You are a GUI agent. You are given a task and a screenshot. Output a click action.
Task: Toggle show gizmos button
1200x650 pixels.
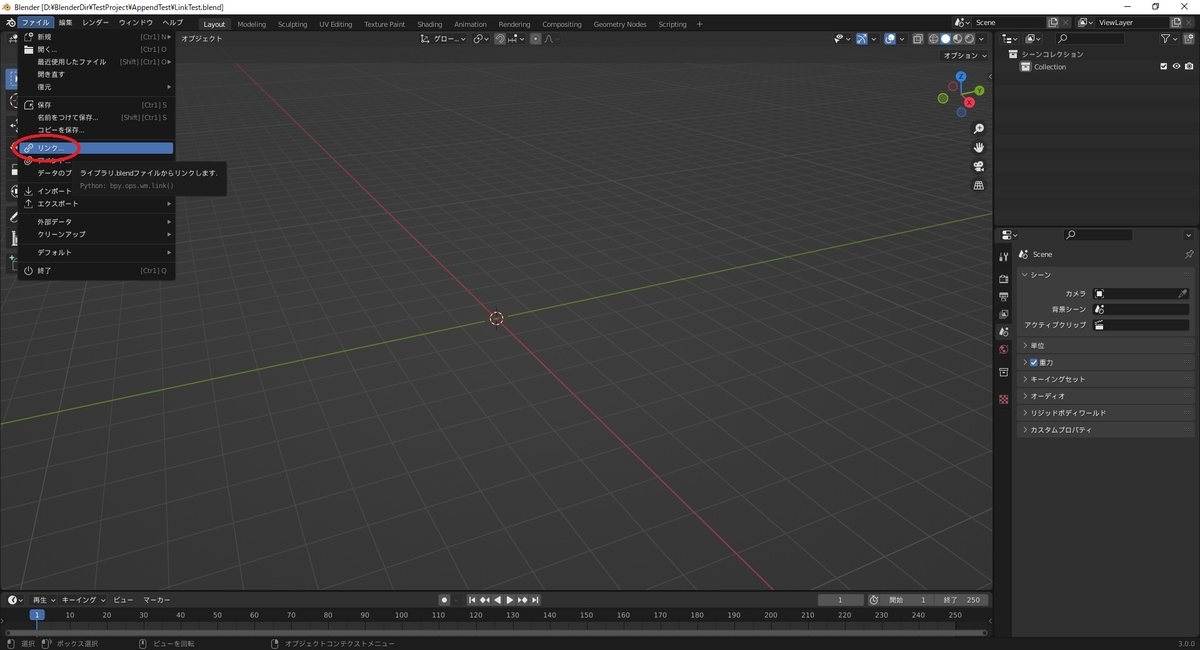pyautogui.click(x=860, y=39)
